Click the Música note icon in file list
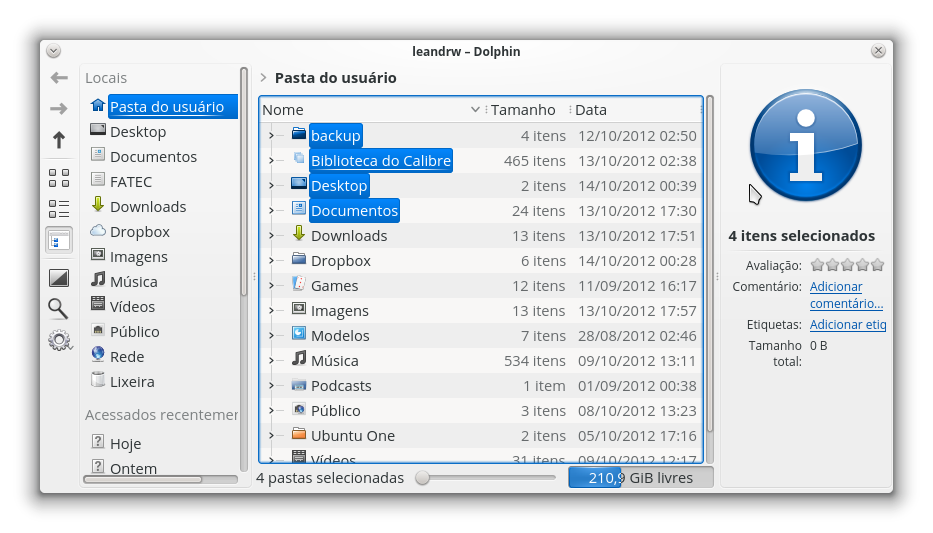Screen dimensions: 933x533 point(299,359)
